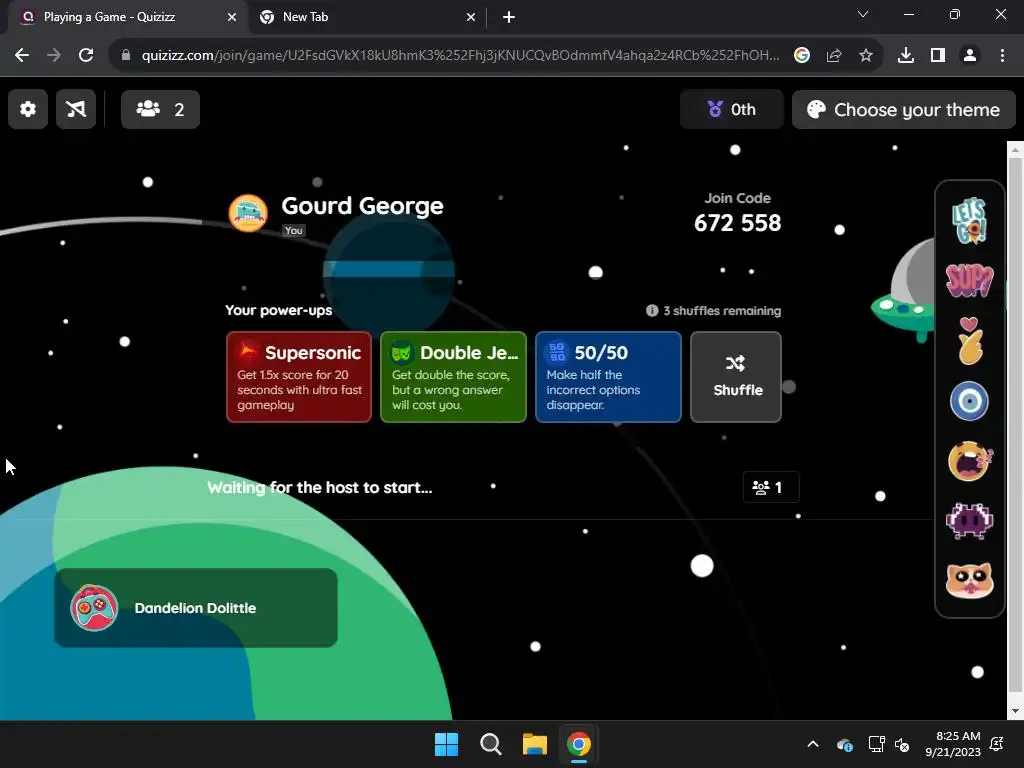Toggle the crossed-swords game mode icon
This screenshot has height=768, width=1024.
click(x=76, y=109)
